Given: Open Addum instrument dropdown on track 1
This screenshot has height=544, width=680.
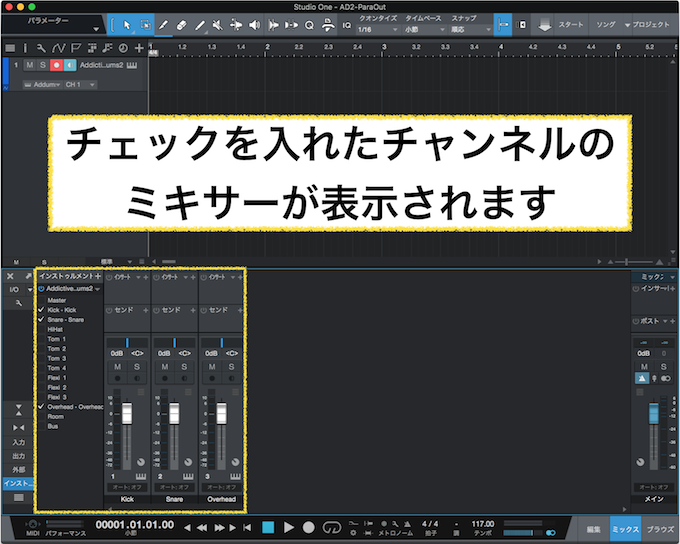Looking at the screenshot, I should click(42, 85).
